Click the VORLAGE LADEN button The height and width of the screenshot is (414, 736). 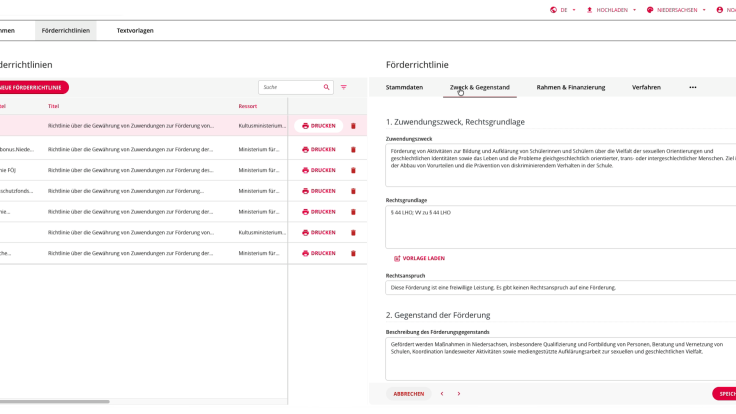[419, 259]
